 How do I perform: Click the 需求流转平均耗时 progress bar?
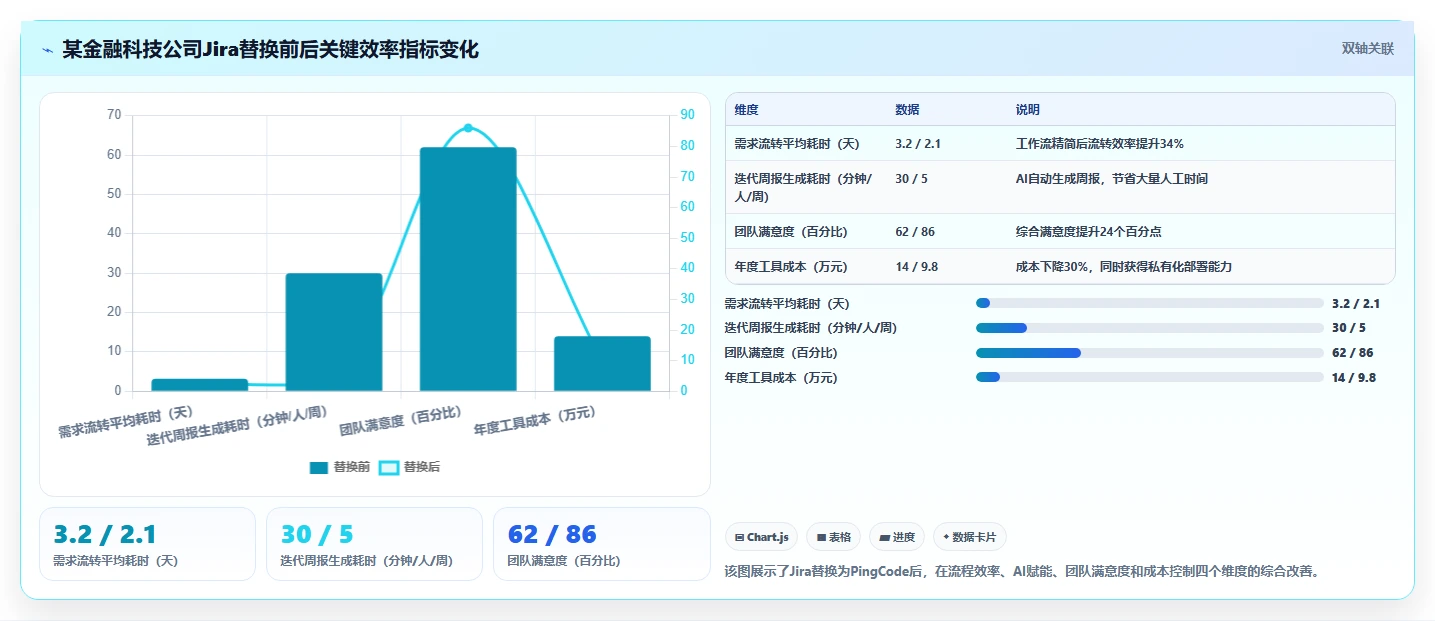pos(1150,303)
